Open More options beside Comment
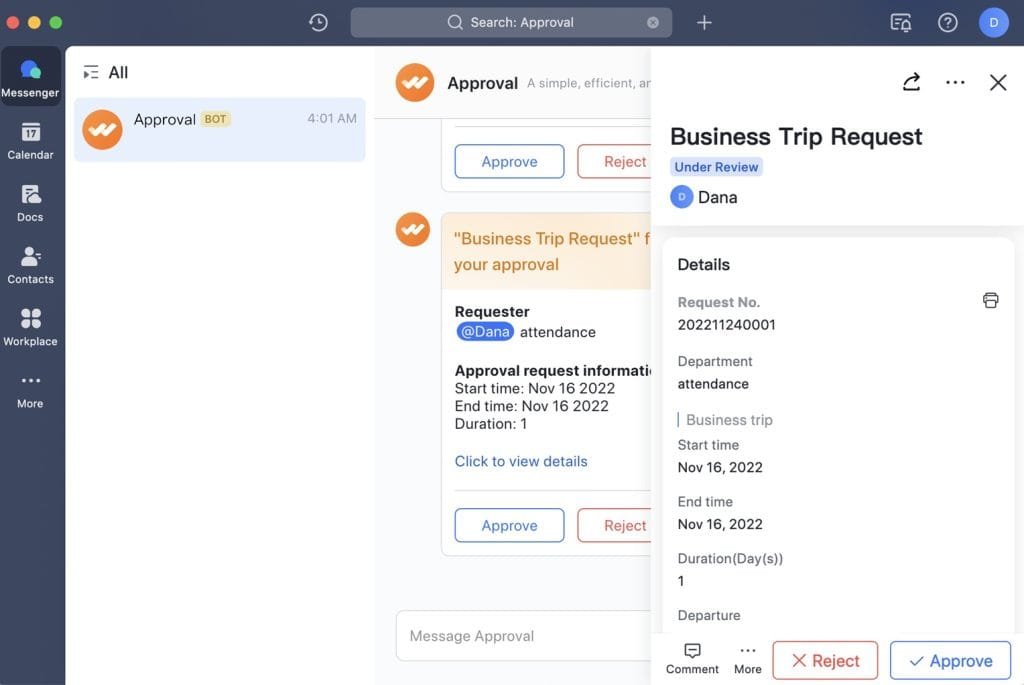Image resolution: width=1024 pixels, height=685 pixels. coord(747,658)
